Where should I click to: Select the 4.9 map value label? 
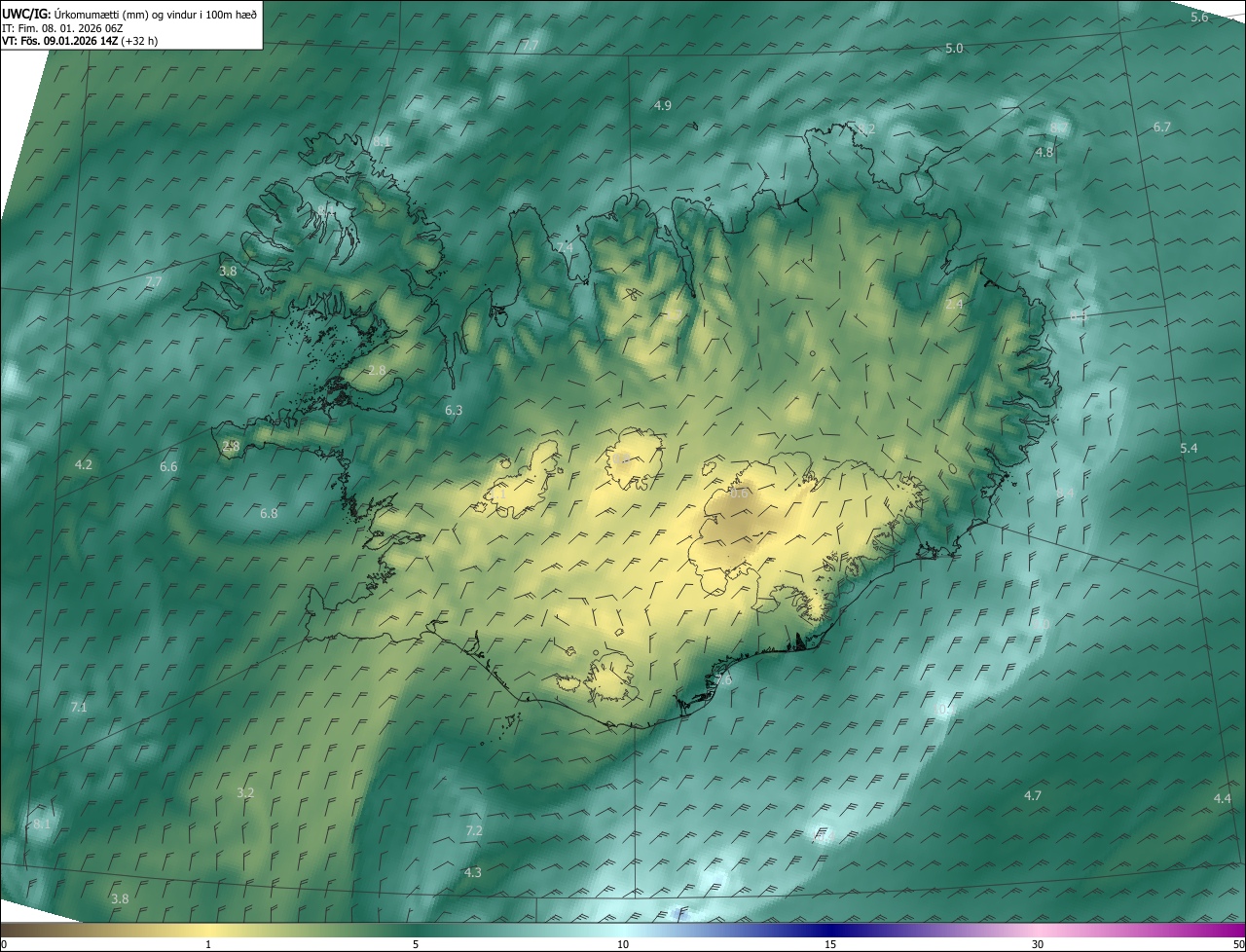(663, 105)
